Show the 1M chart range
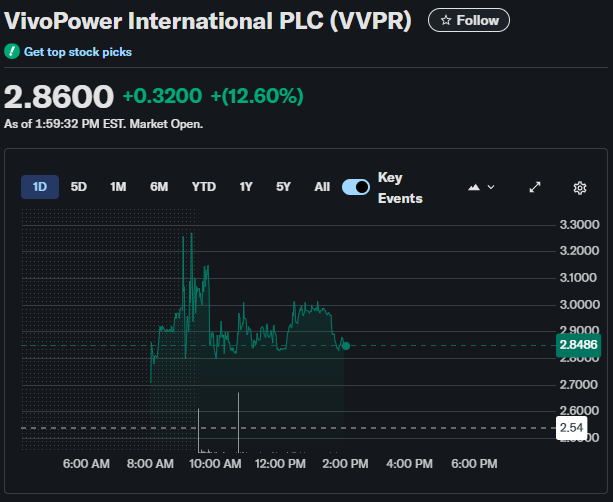613x502 pixels. tap(118, 187)
